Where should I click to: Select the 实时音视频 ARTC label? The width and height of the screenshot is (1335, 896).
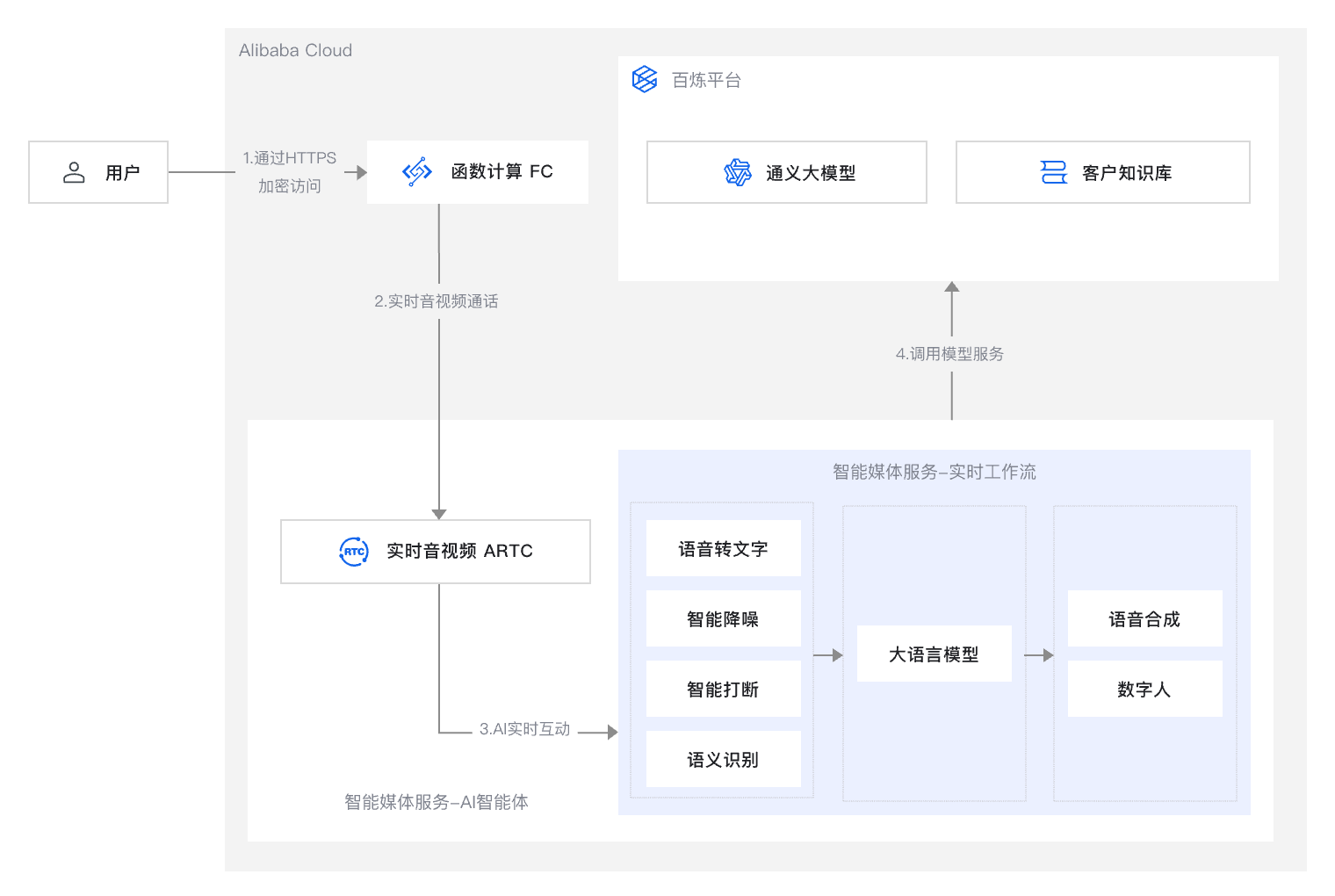pos(460,551)
